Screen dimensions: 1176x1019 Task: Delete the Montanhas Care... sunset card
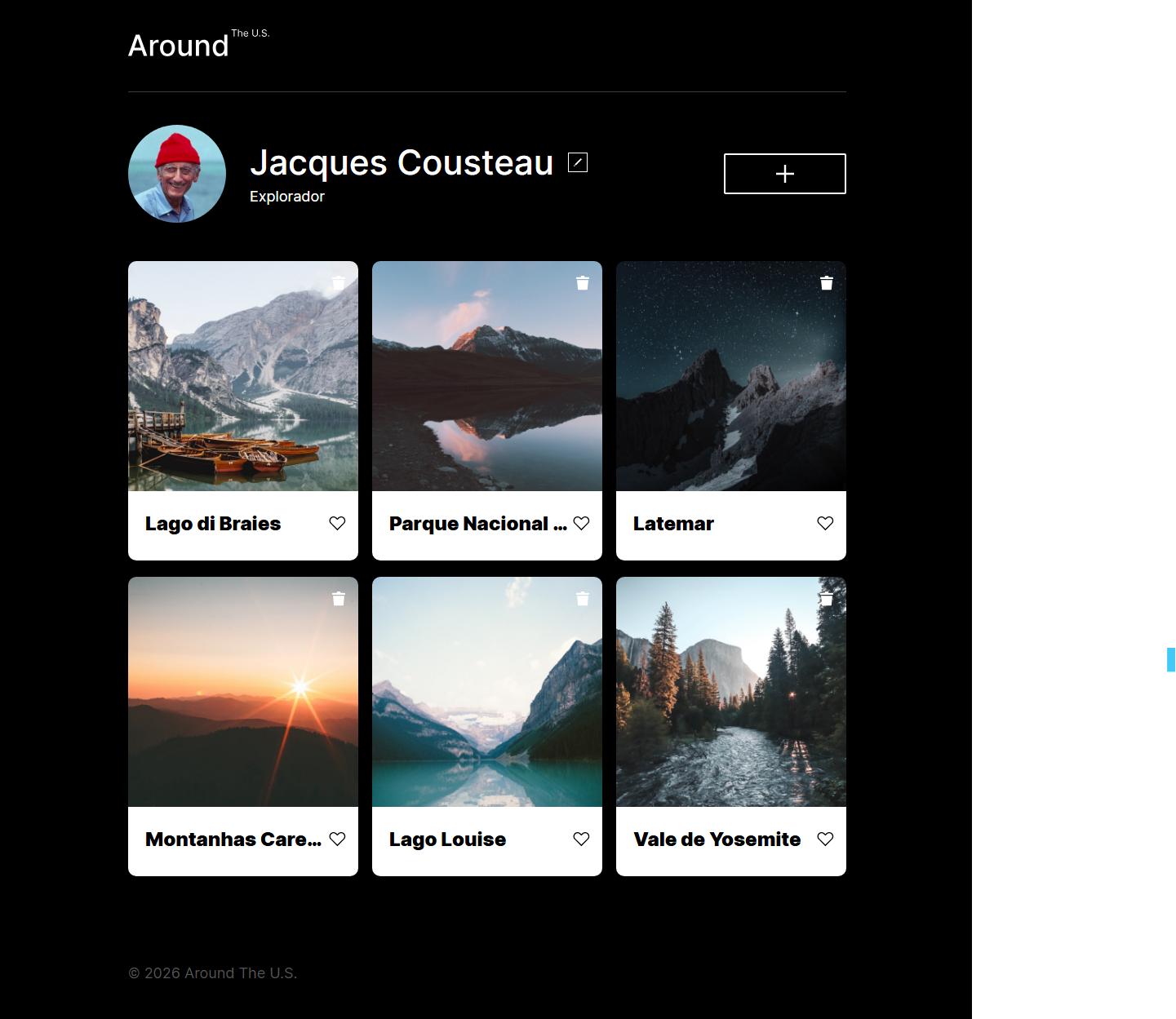pos(339,599)
